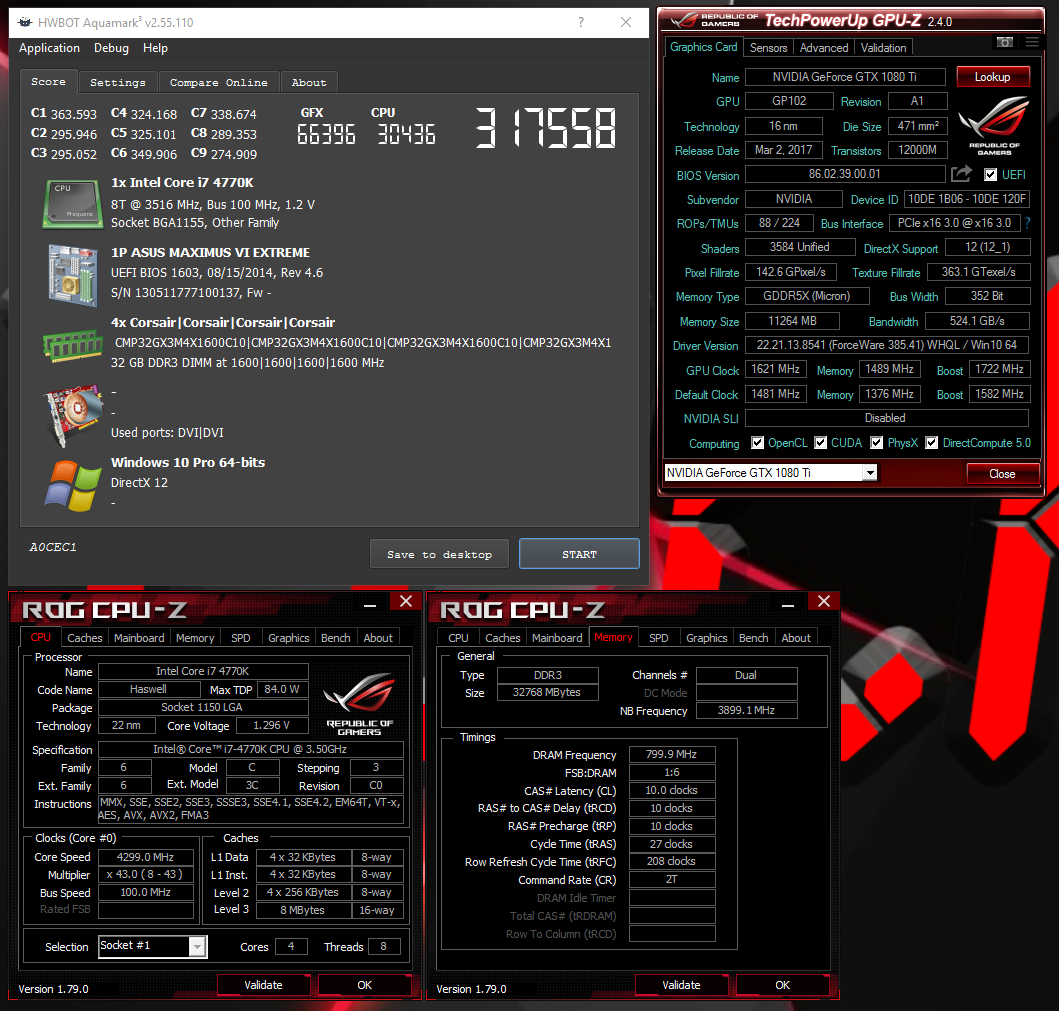This screenshot has width=1059, height=1011.
Task: Toggle the CUDA checkbox
Action: pos(821,443)
